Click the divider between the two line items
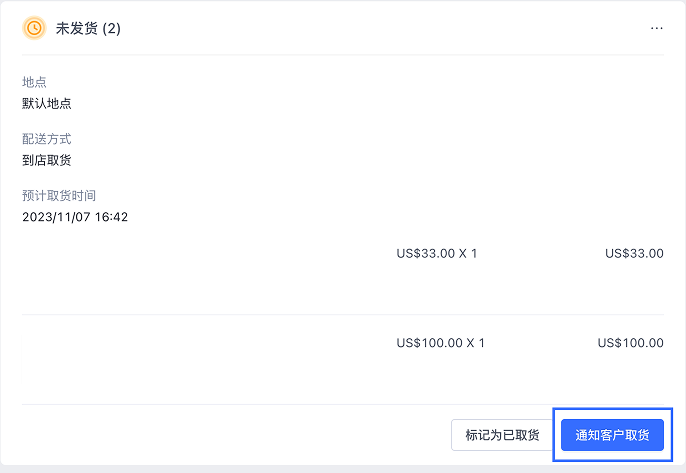Screen dimensions: 686x473 (x=343, y=315)
